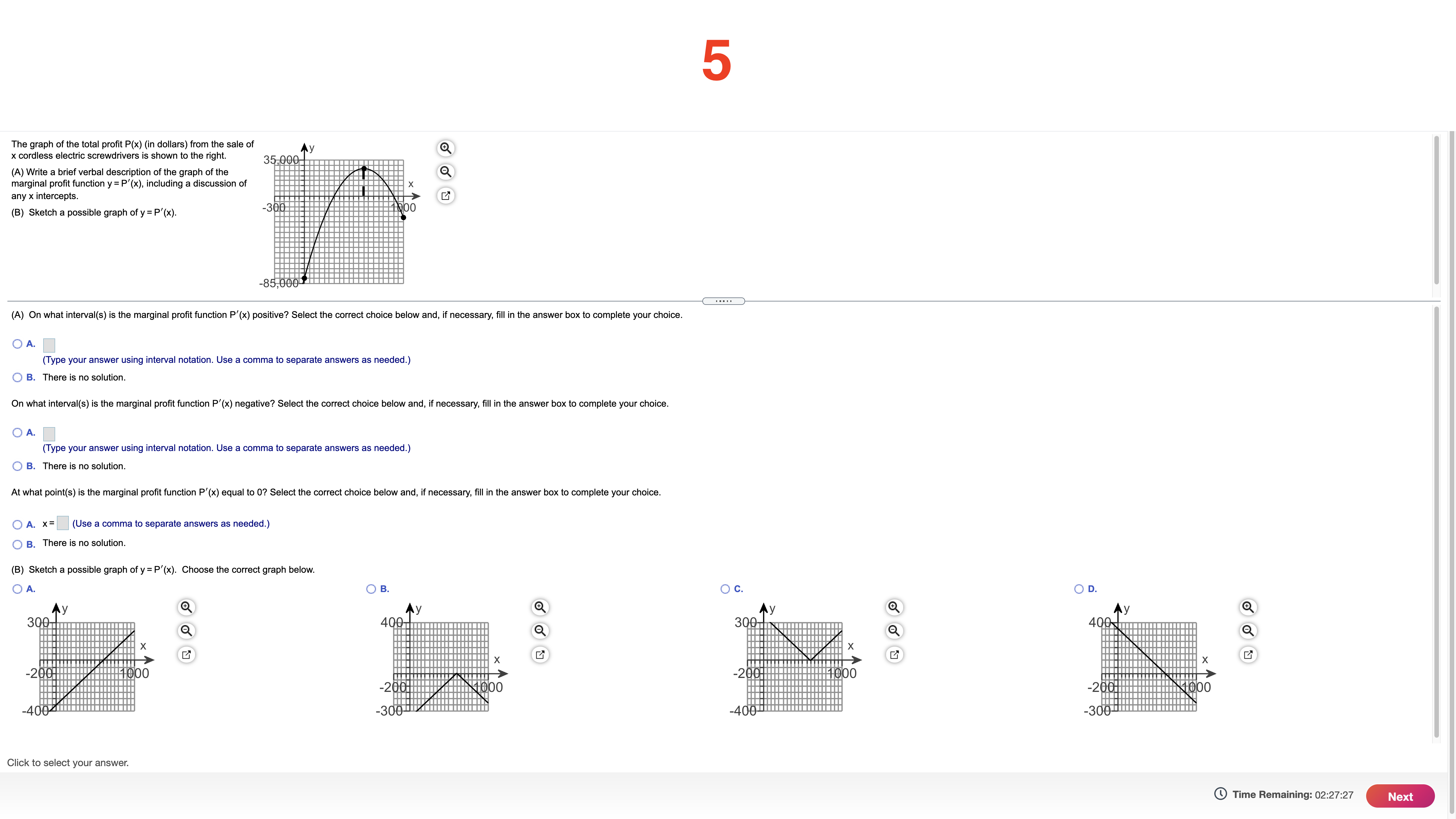The width and height of the screenshot is (1456, 819).
Task: Open answer graph B in a pop-out window
Action: click(540, 654)
